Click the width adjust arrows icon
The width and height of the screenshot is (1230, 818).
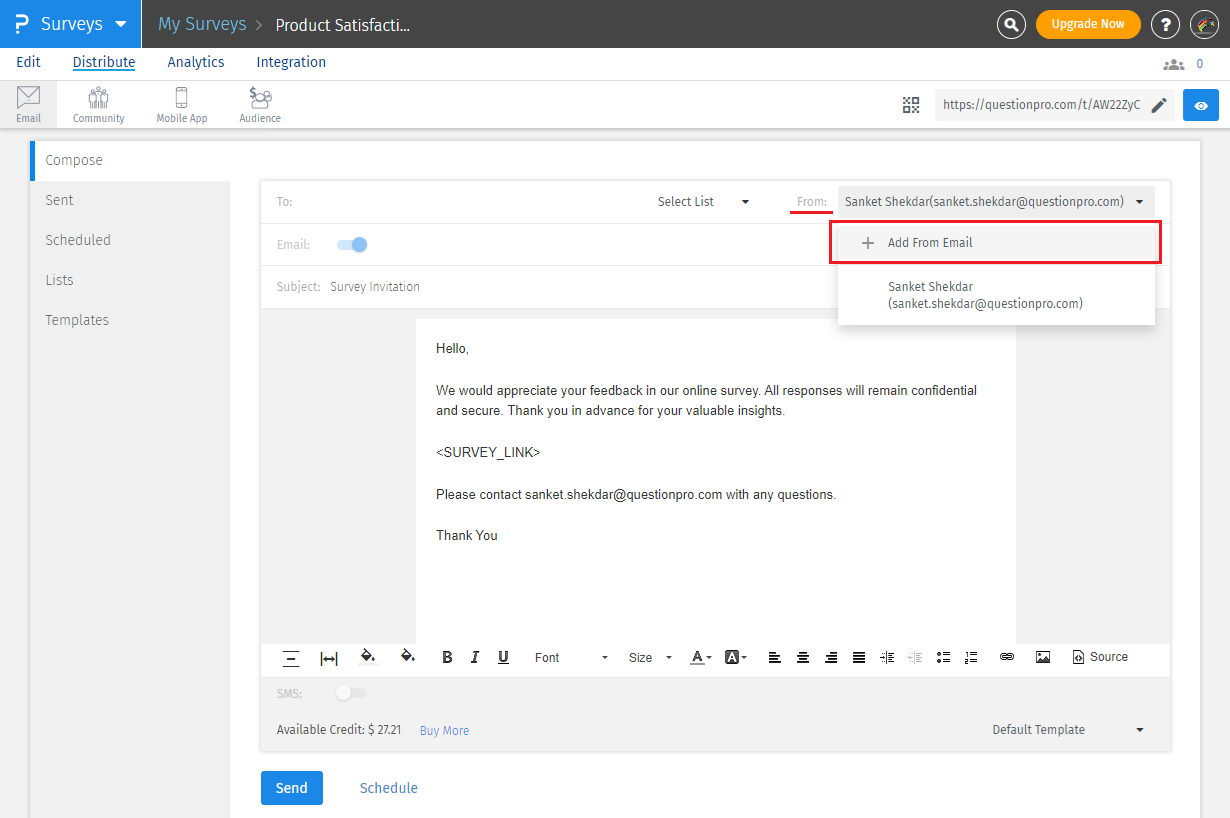(329, 658)
